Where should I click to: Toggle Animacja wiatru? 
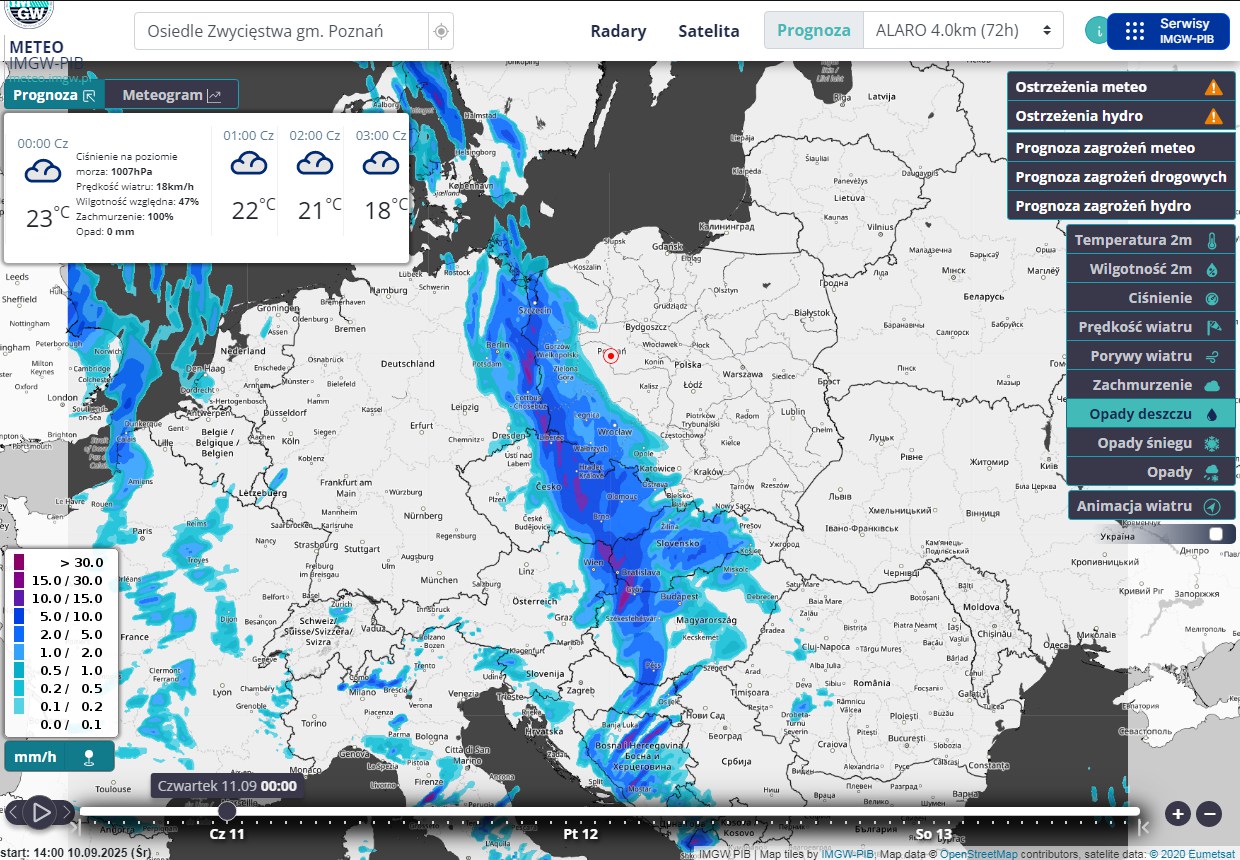point(1151,506)
